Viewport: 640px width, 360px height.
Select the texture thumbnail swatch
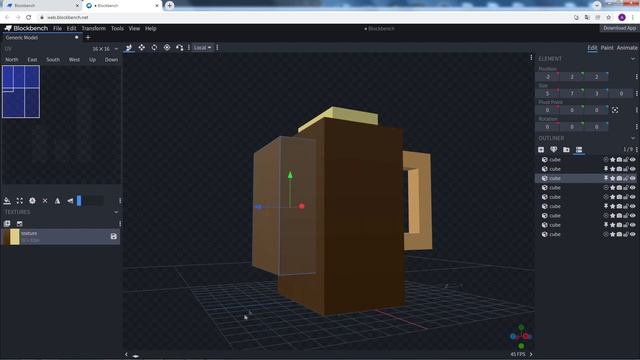(11, 237)
